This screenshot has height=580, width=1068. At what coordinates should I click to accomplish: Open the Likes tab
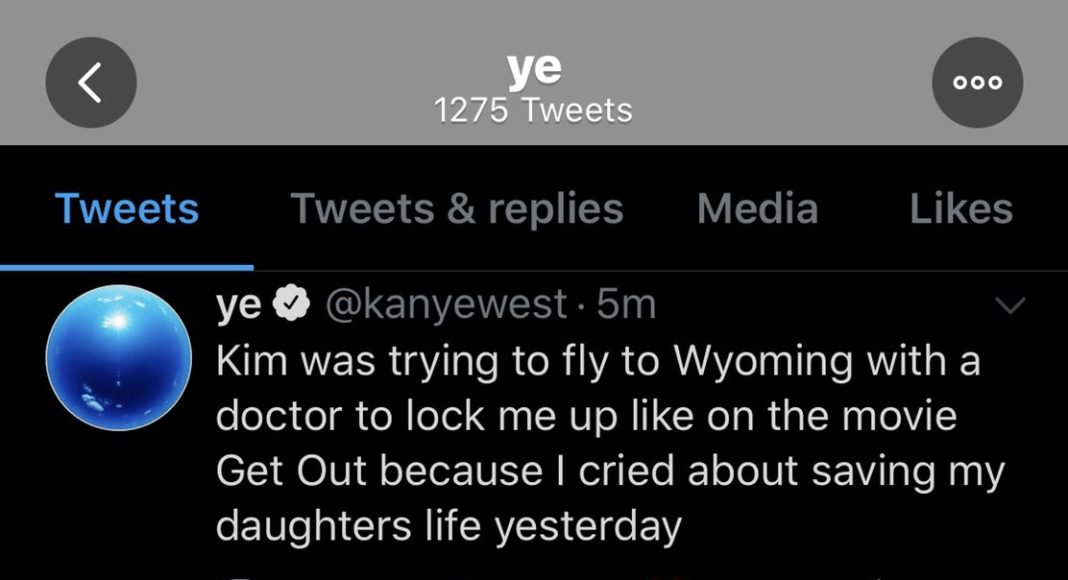(961, 209)
